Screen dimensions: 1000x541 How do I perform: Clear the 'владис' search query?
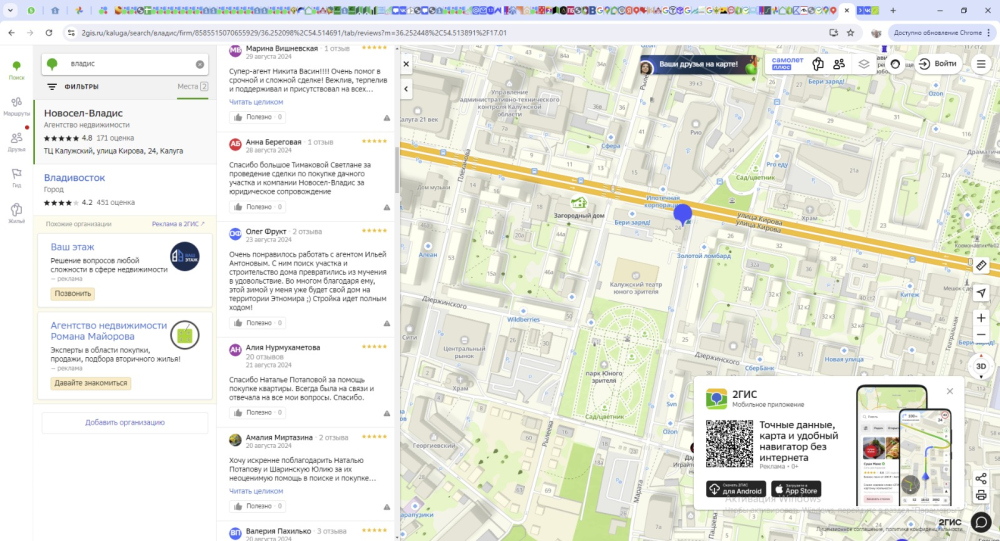200,64
